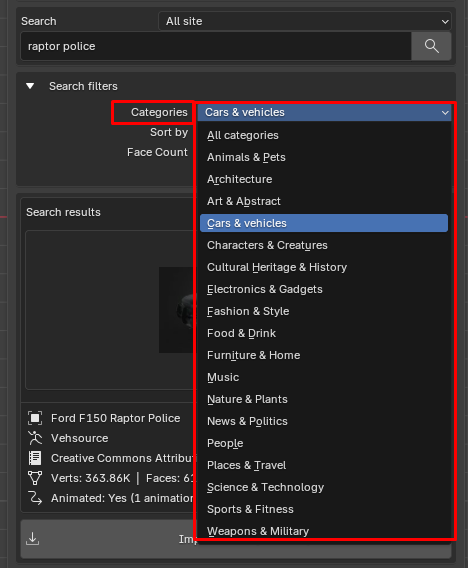468x568 pixels.
Task: Pick Places & Travel category
Action: (324, 465)
